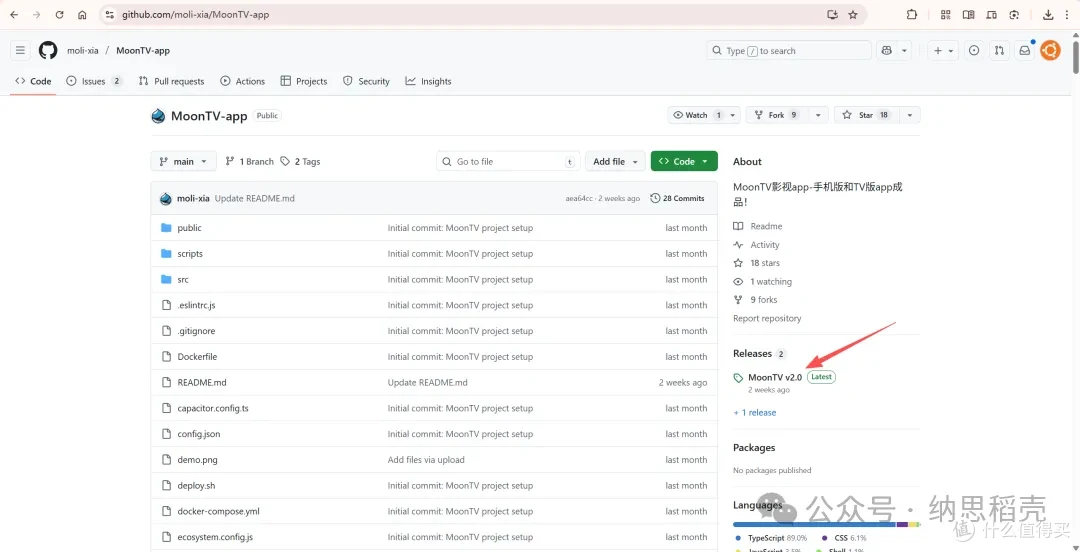Go to GitHub homepage via Octocat logo

[48, 50]
